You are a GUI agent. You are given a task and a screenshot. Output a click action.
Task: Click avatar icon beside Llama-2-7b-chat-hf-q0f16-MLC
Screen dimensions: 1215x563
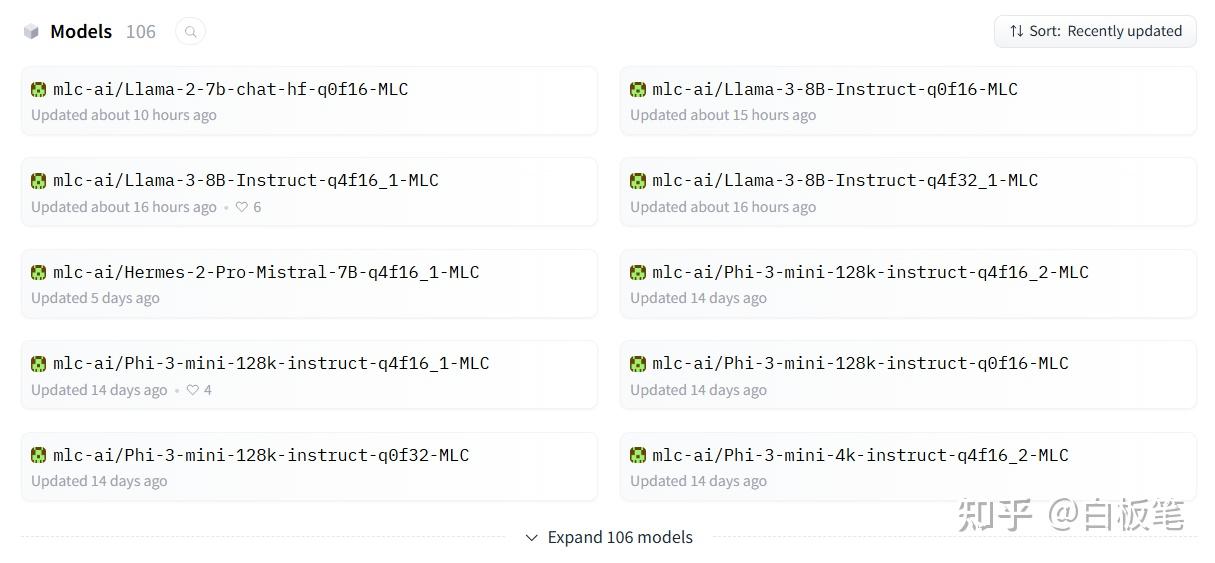coord(39,89)
